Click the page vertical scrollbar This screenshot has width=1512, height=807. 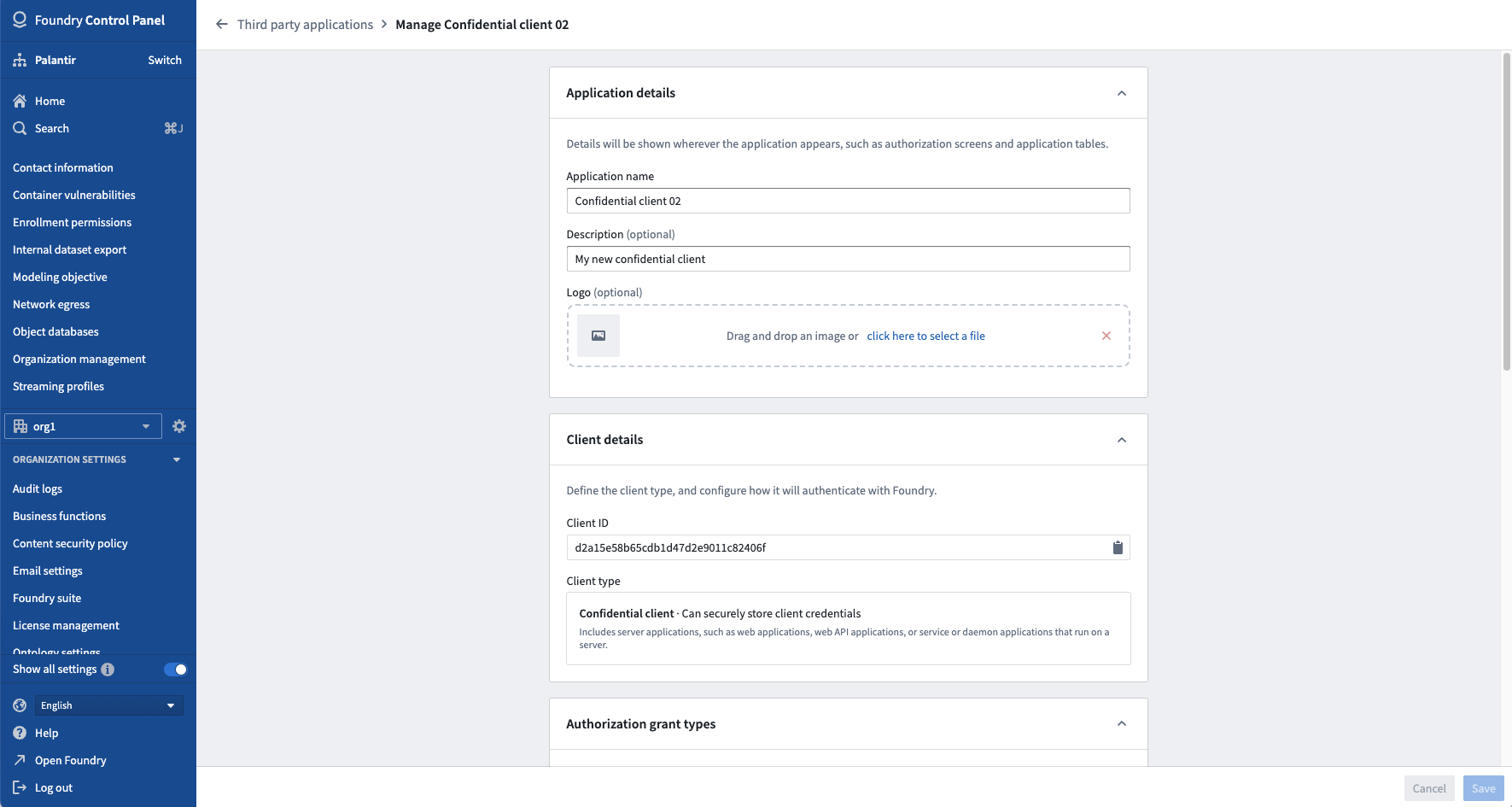[1506, 212]
